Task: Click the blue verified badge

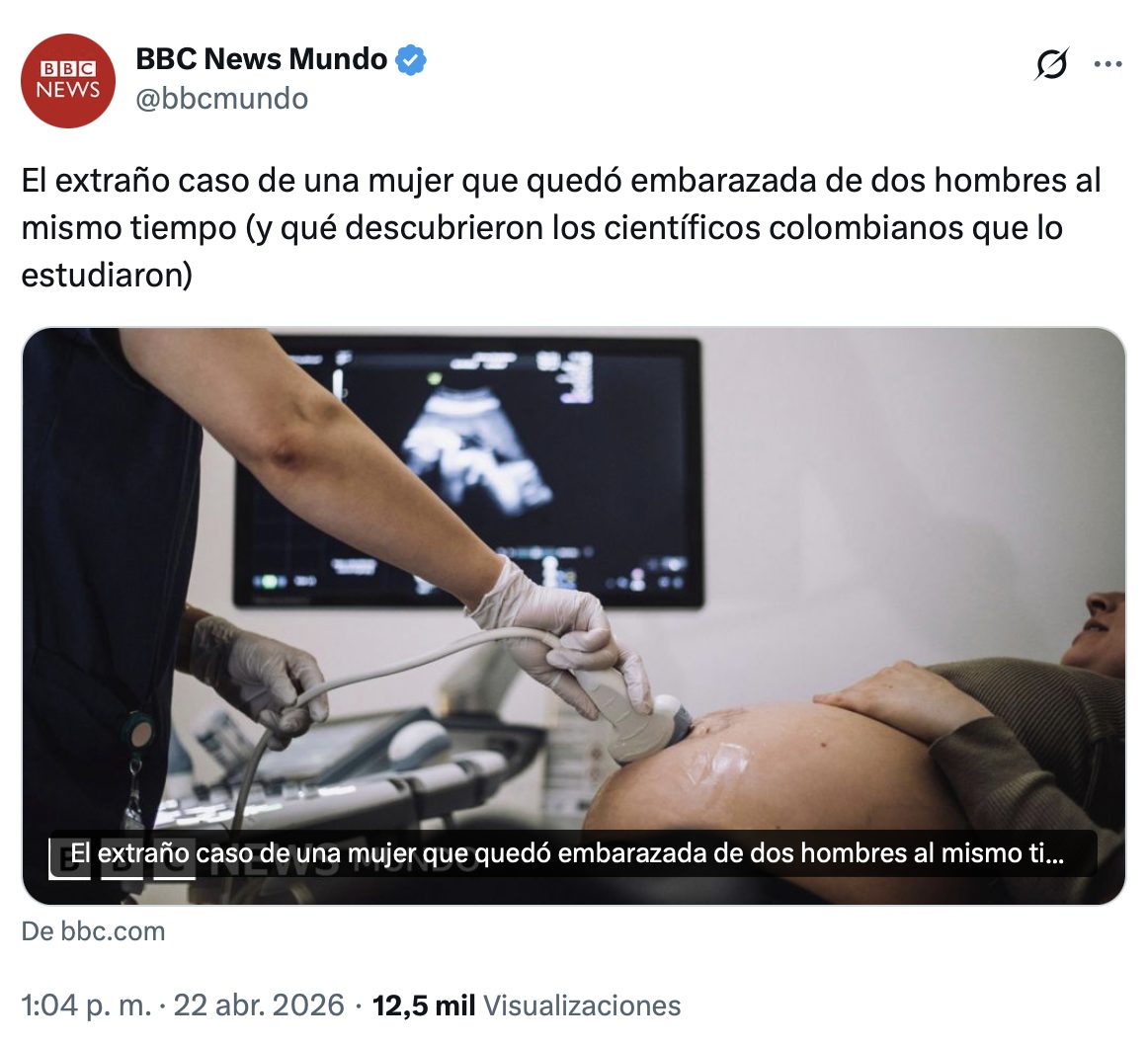Action: (x=411, y=59)
